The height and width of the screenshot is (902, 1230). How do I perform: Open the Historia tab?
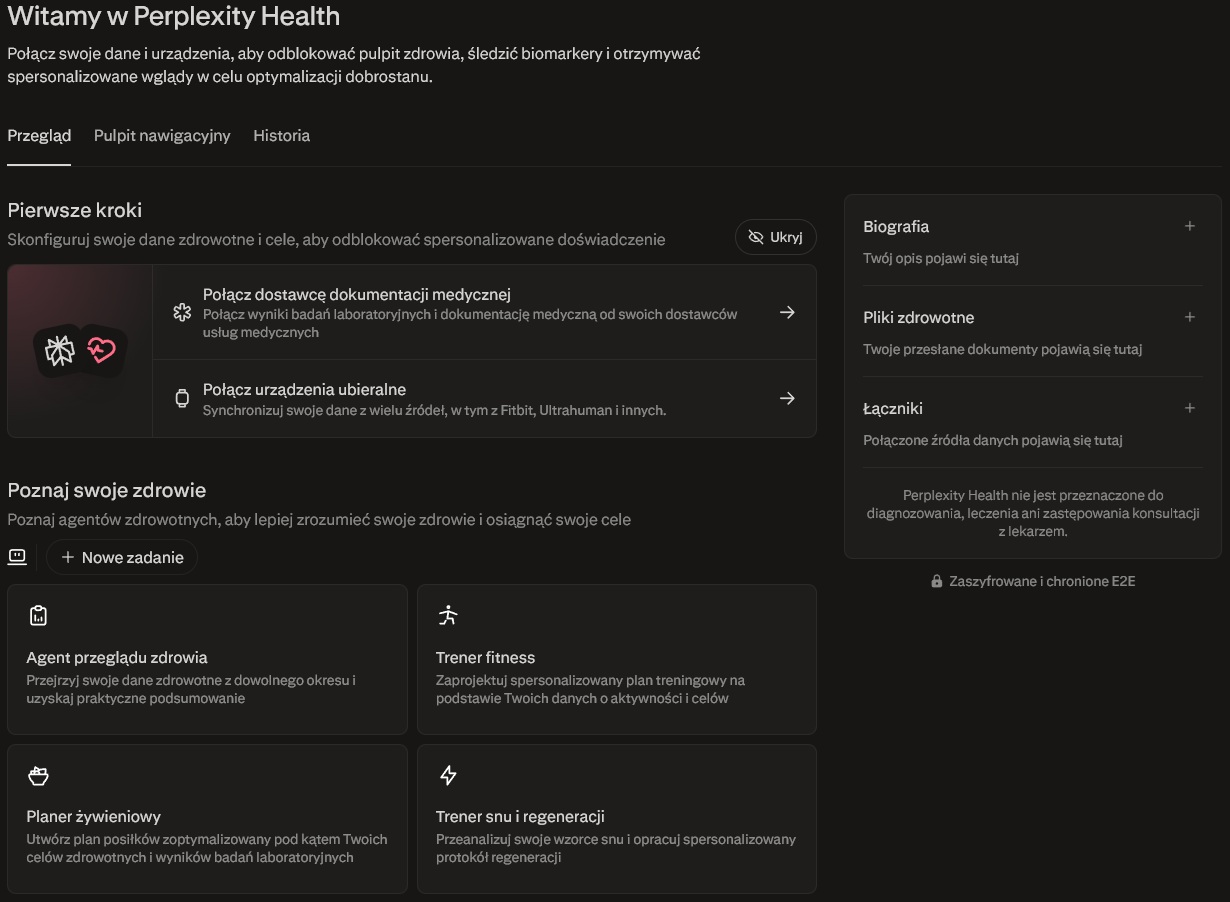pyautogui.click(x=281, y=136)
